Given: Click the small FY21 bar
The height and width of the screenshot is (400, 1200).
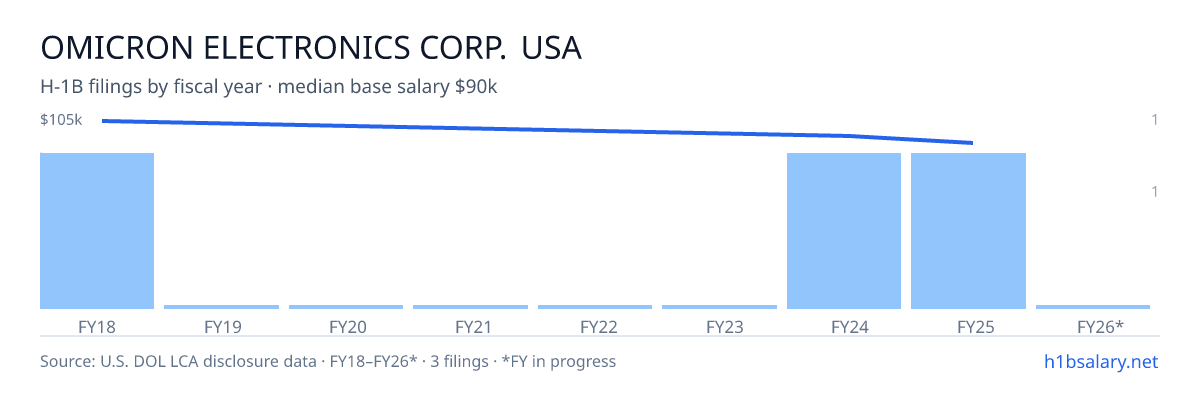Looking at the screenshot, I should 470,307.
